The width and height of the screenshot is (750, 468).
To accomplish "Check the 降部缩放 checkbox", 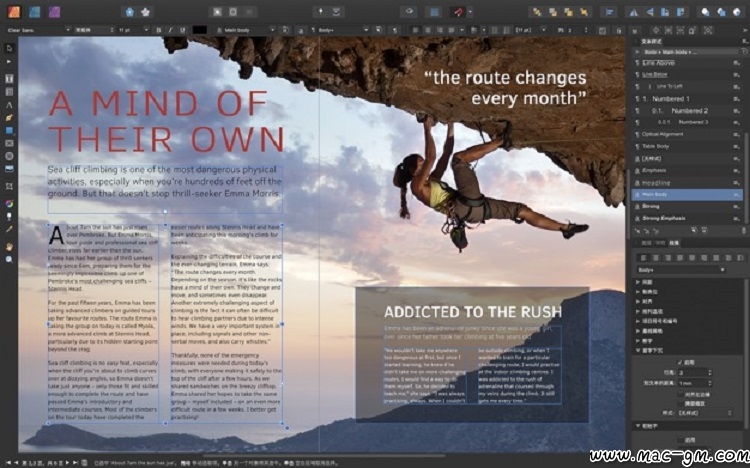I will [680, 404].
